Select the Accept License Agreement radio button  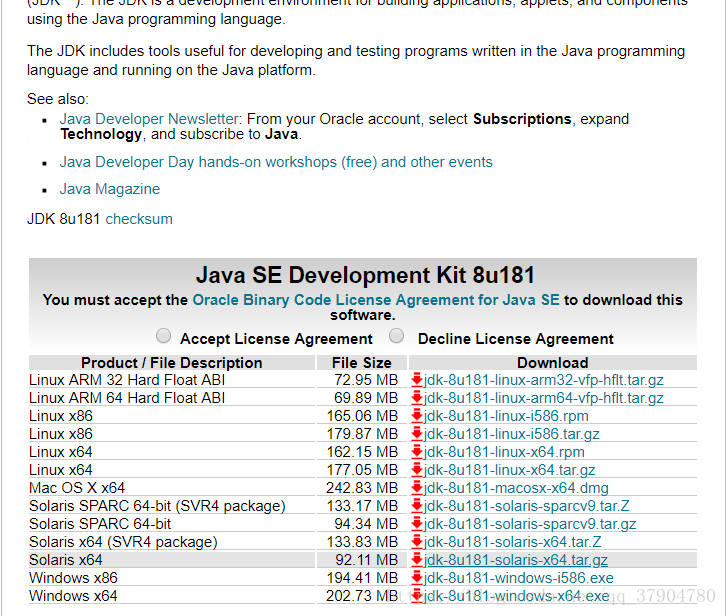(163, 336)
